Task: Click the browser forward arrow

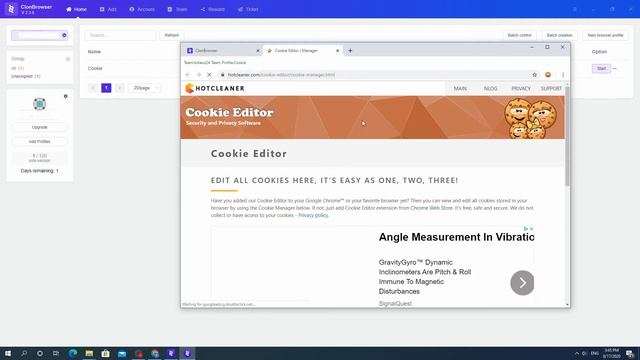Action: point(199,75)
